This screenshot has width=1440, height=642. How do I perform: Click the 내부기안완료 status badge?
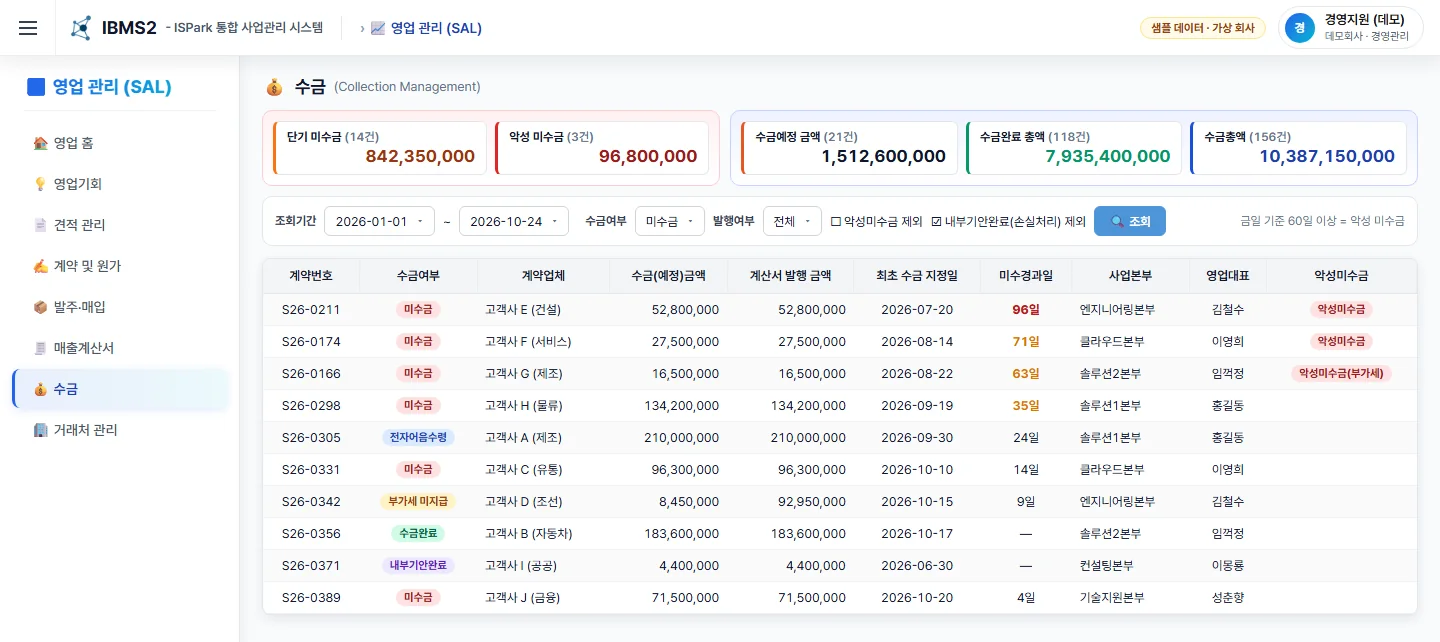point(418,566)
